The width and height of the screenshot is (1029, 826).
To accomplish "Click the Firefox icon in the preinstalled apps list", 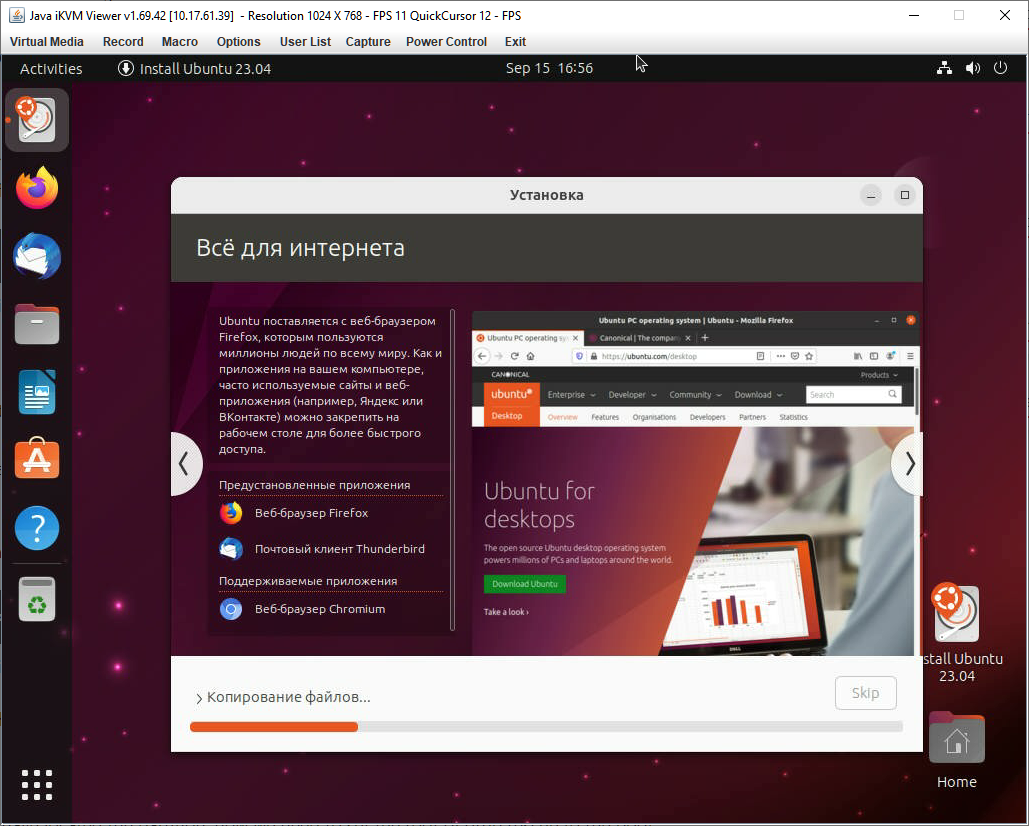I will click(x=231, y=513).
